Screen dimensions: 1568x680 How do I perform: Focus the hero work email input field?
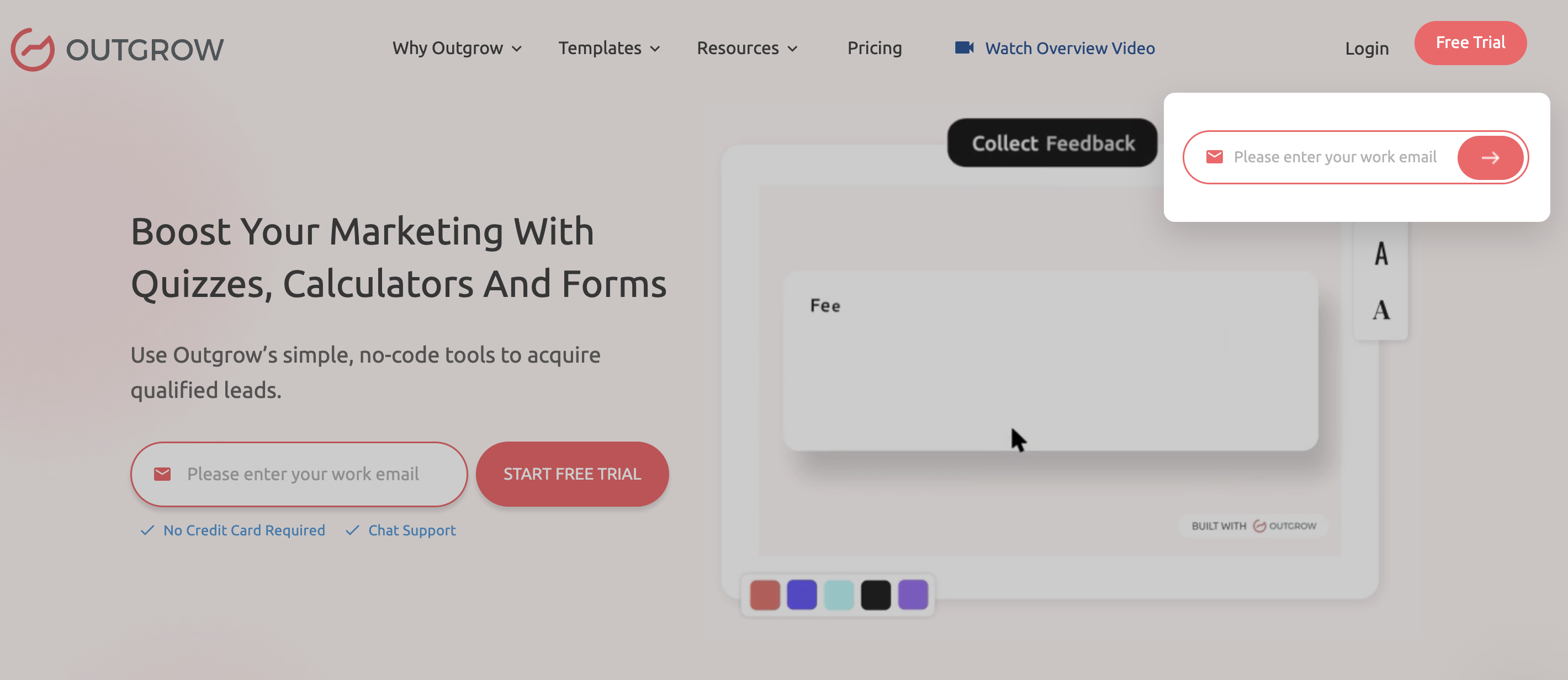point(303,474)
